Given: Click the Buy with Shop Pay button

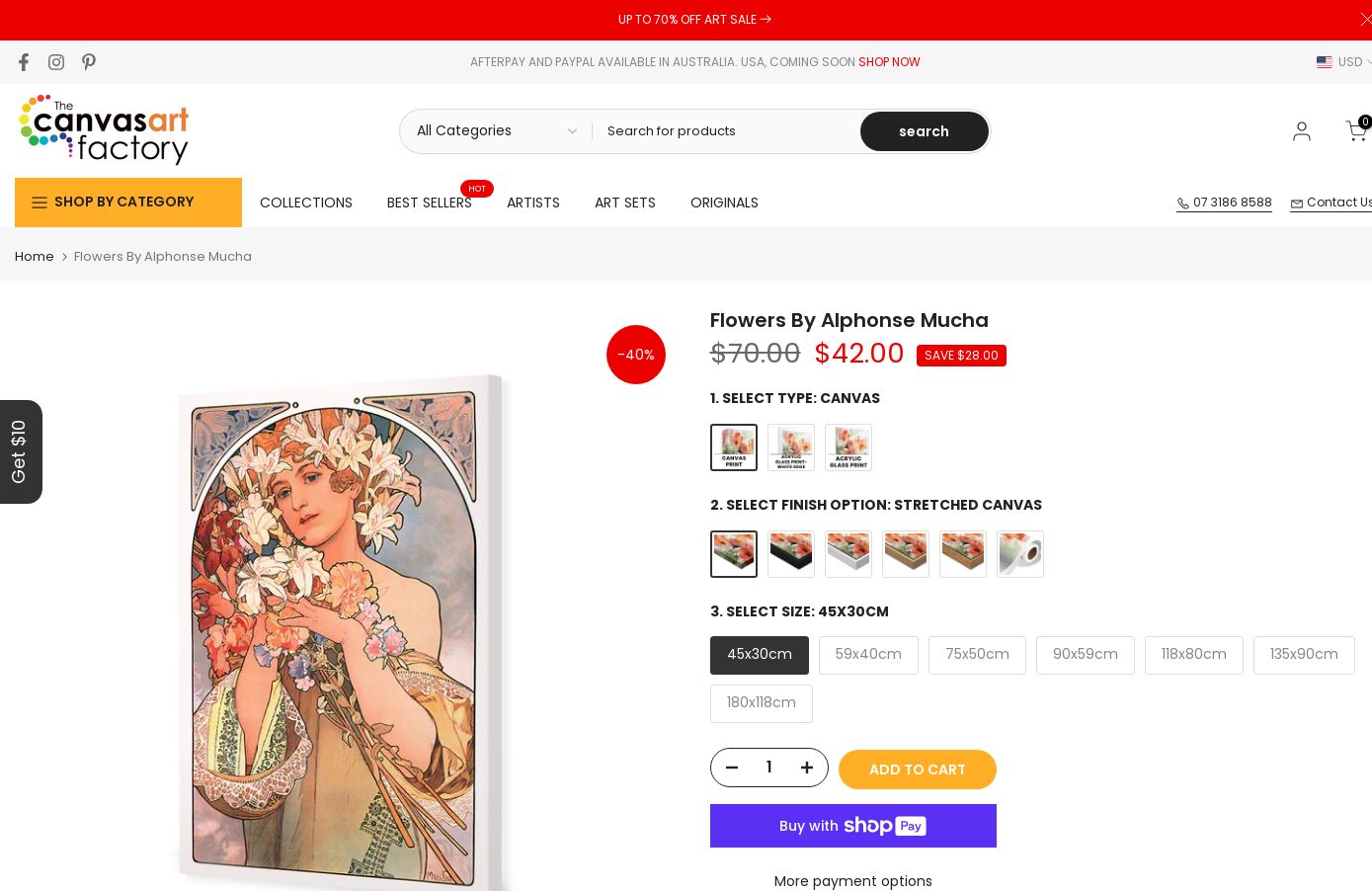Looking at the screenshot, I should 853,826.
